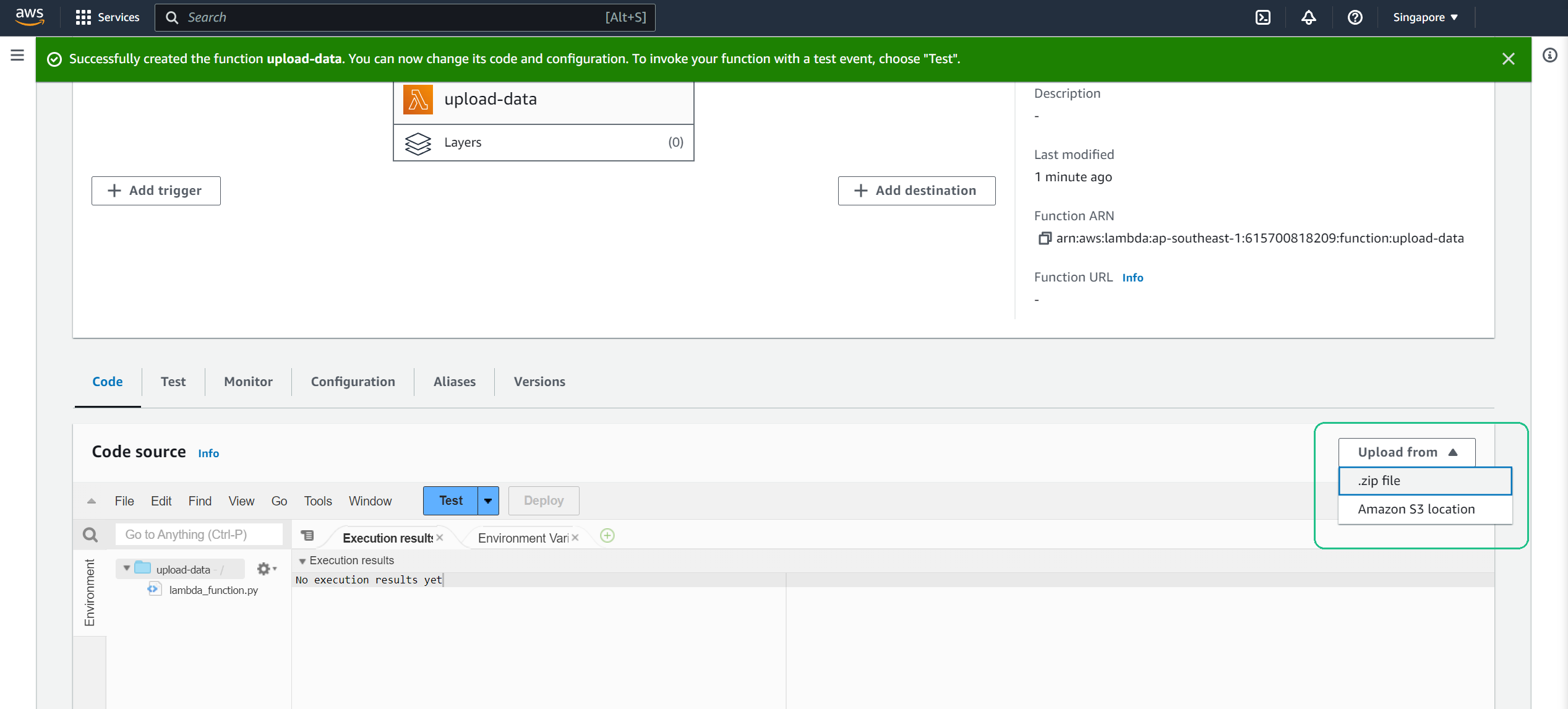Click the magnifier search icon in the editor
Image resolution: width=1568 pixels, height=709 pixels.
90,535
